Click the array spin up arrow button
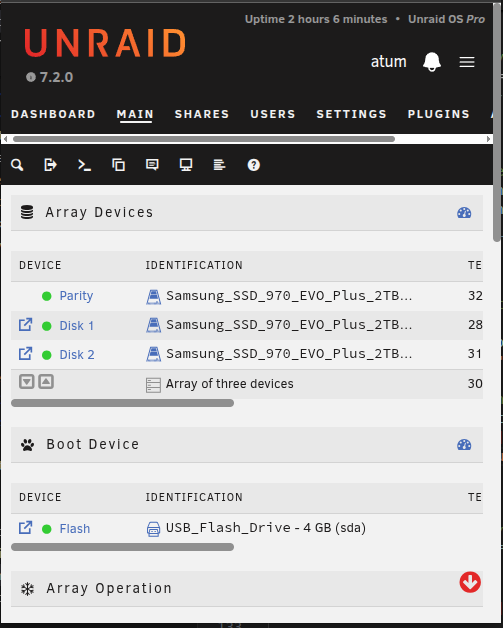 (x=46, y=382)
